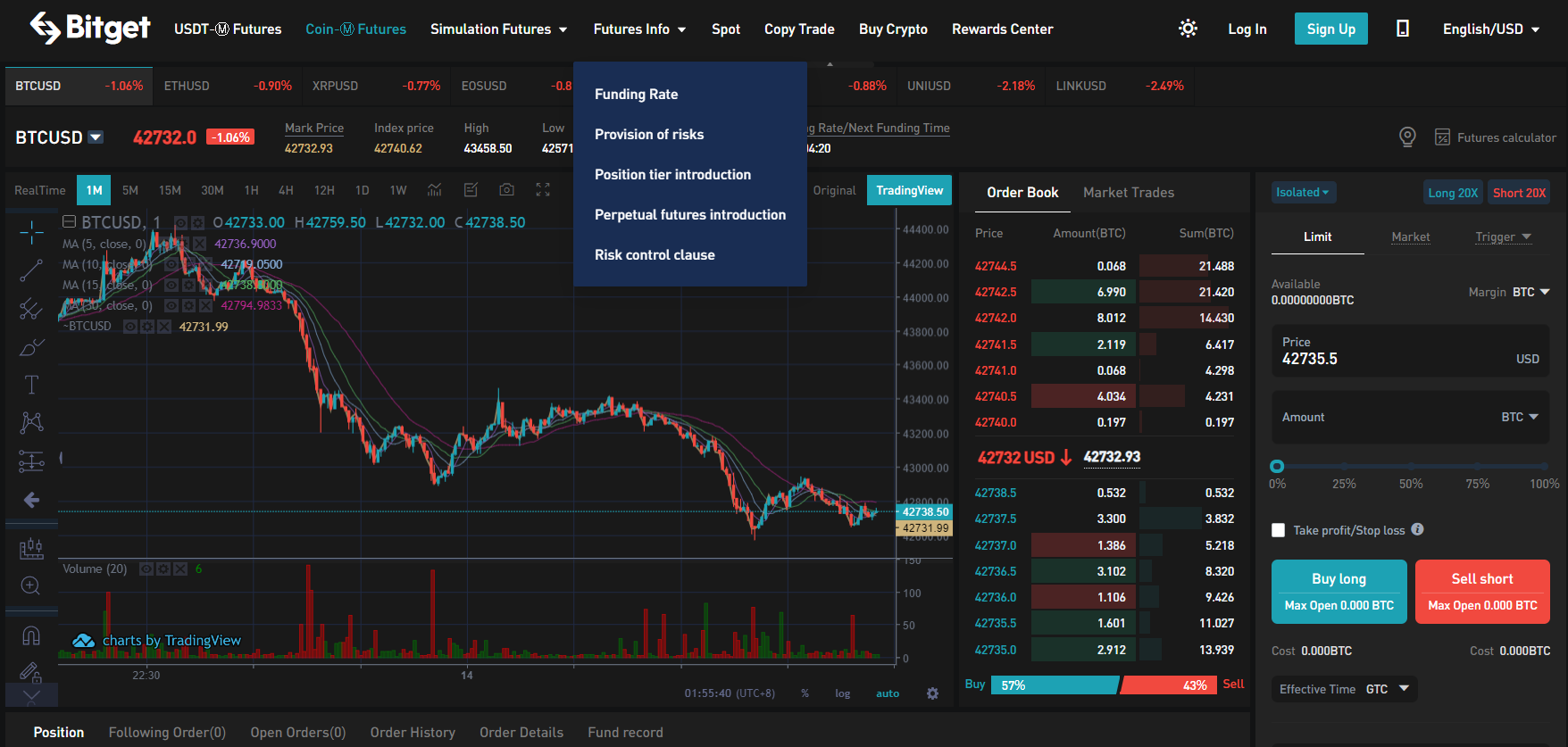Activate the zoom in magnifier tool
1568x747 pixels.
(x=30, y=585)
